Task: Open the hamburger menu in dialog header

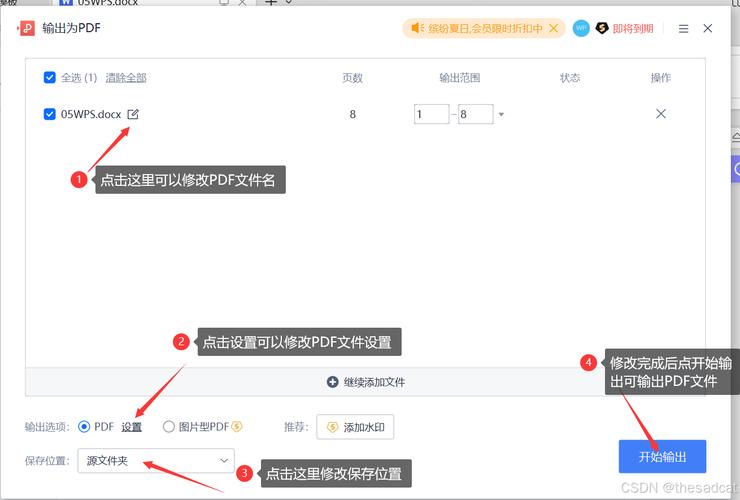Action: pyautogui.click(x=683, y=29)
